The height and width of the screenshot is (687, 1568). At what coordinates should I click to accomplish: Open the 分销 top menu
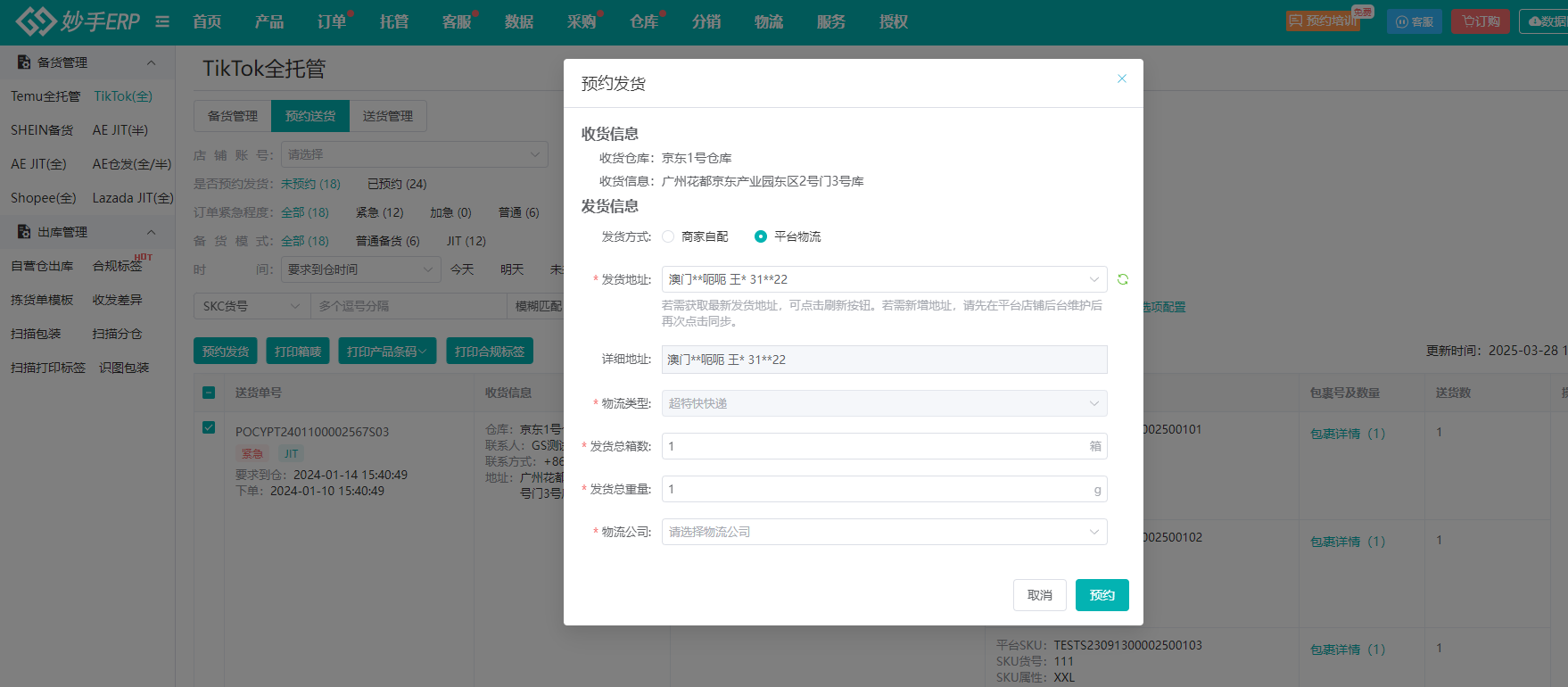point(706,21)
